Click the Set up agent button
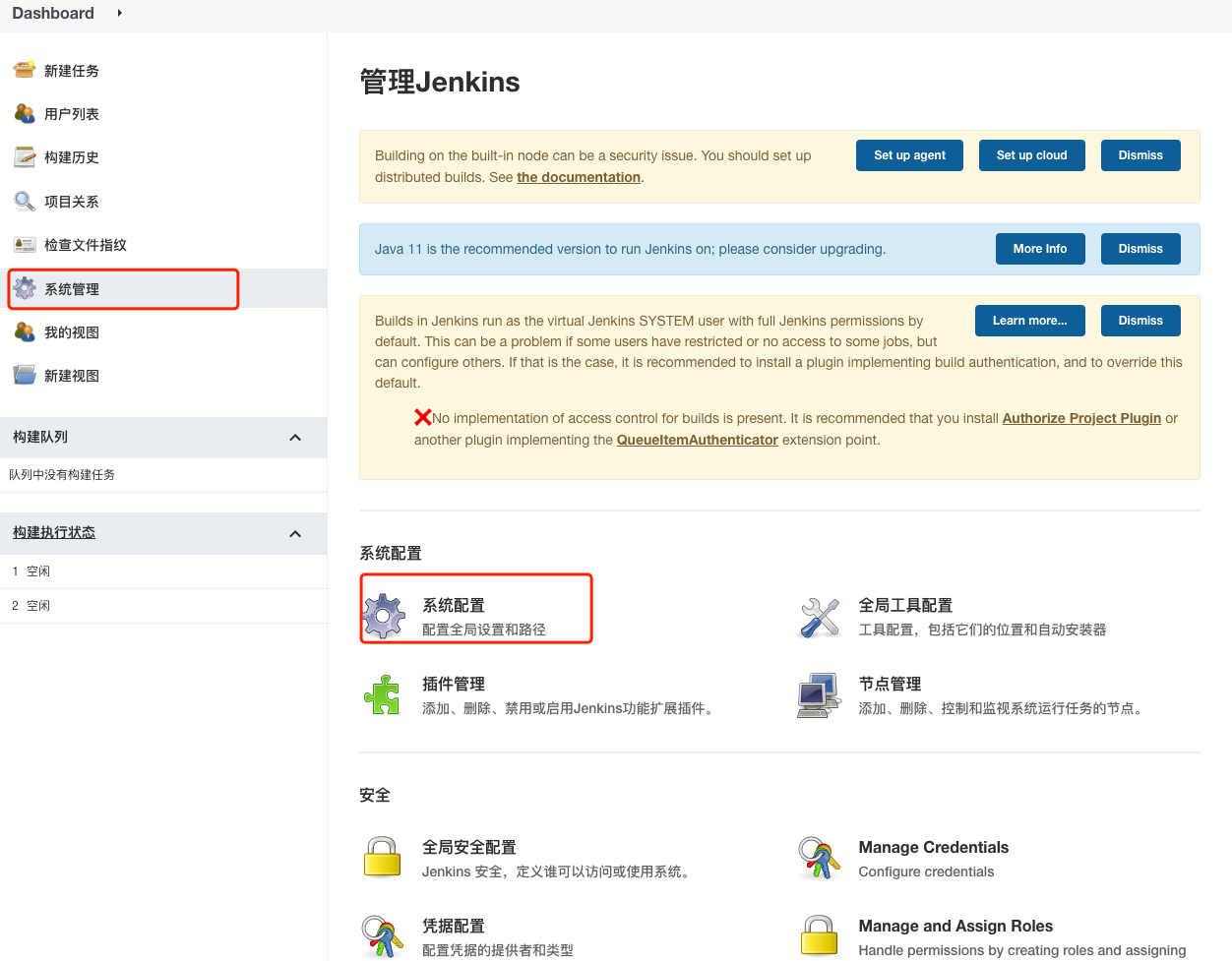Screen dimensions: 1232x961 (909, 155)
